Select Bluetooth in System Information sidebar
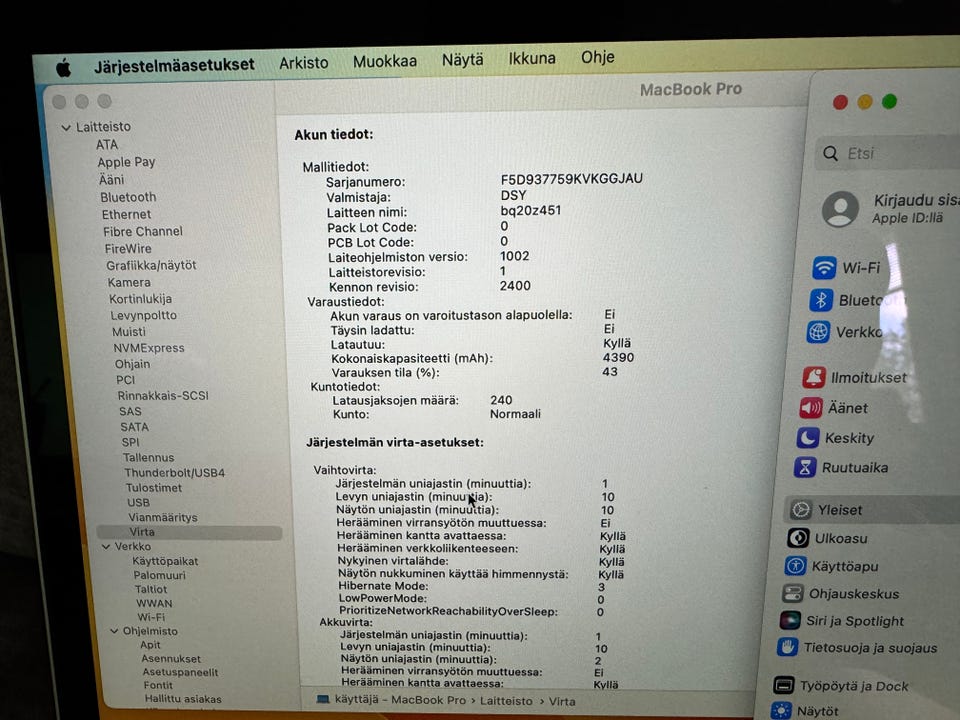960x720 pixels. coord(128,197)
